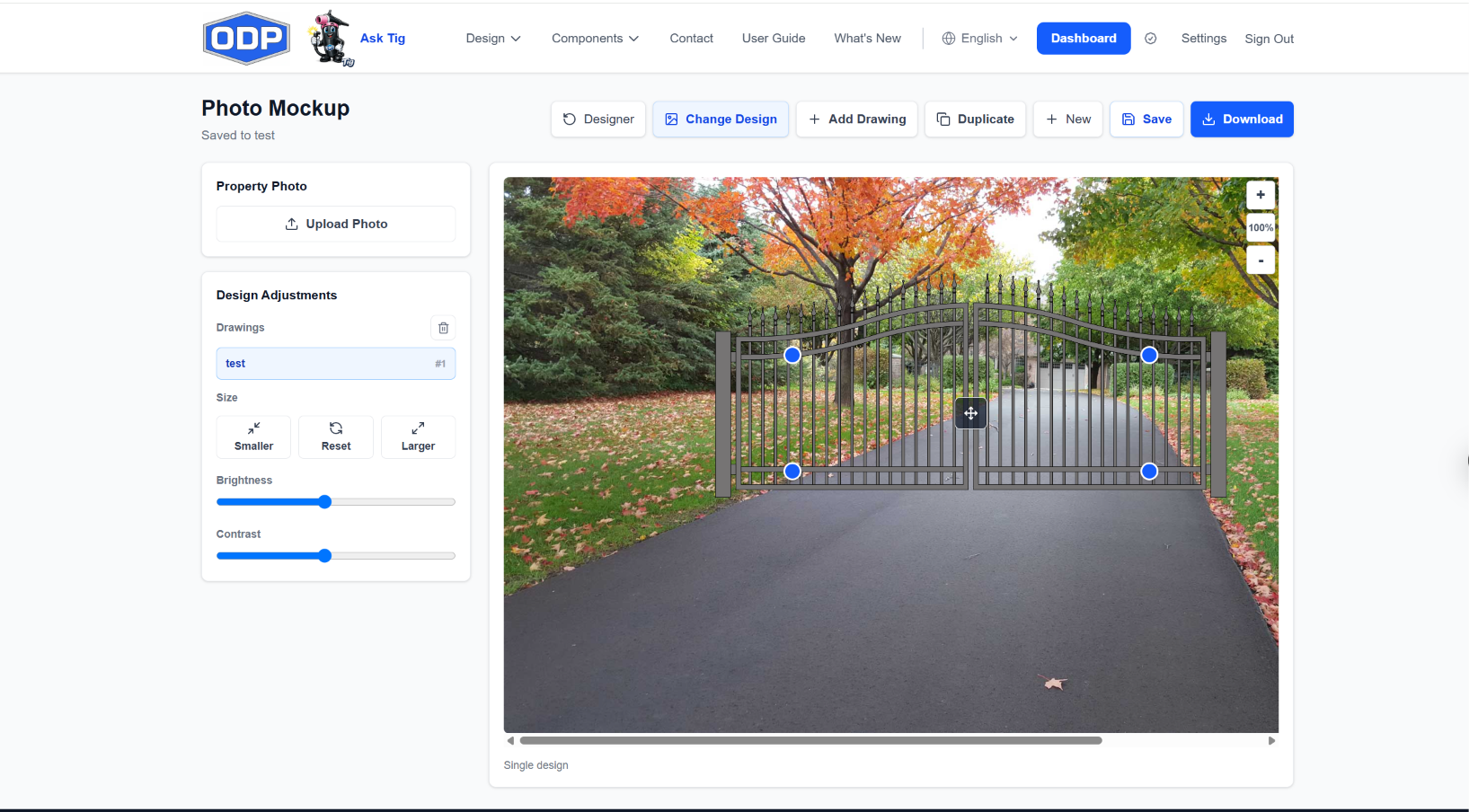The width and height of the screenshot is (1469, 812).
Task: Click the move handle at the gate center
Action: coord(970,413)
